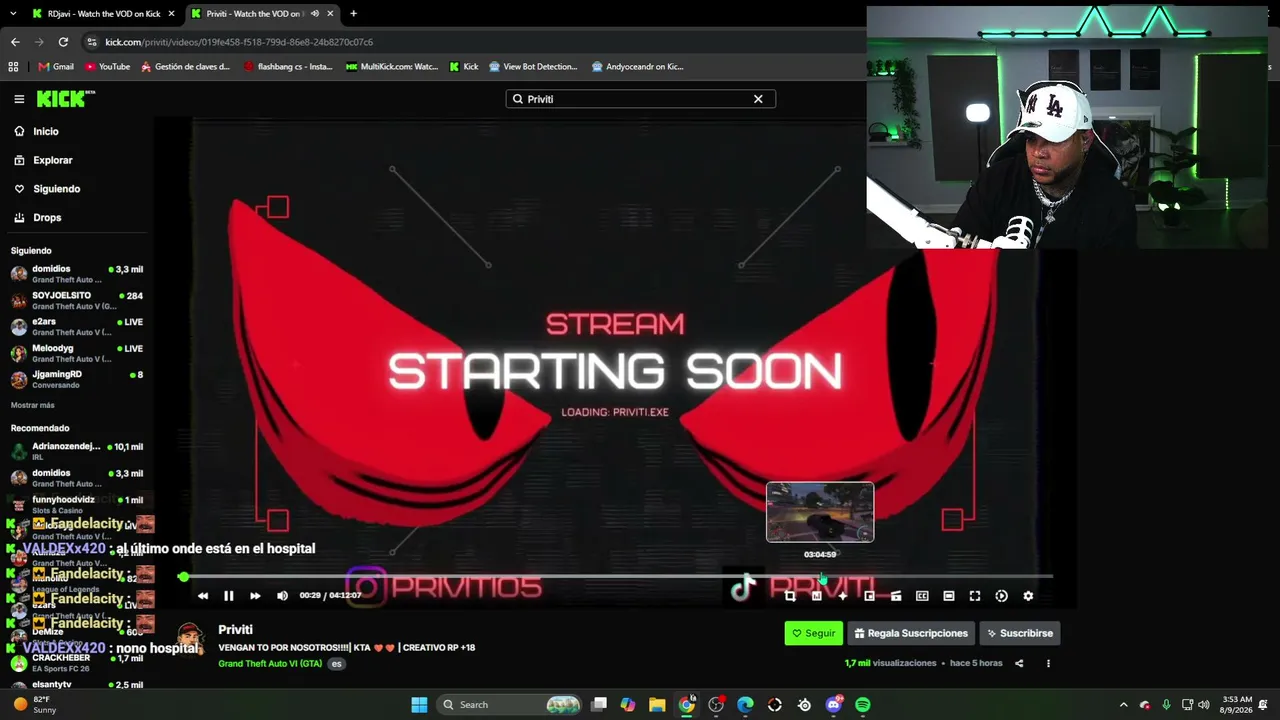Click Regala Suscripciones button
This screenshot has width=1280, height=720.
pos(911,633)
